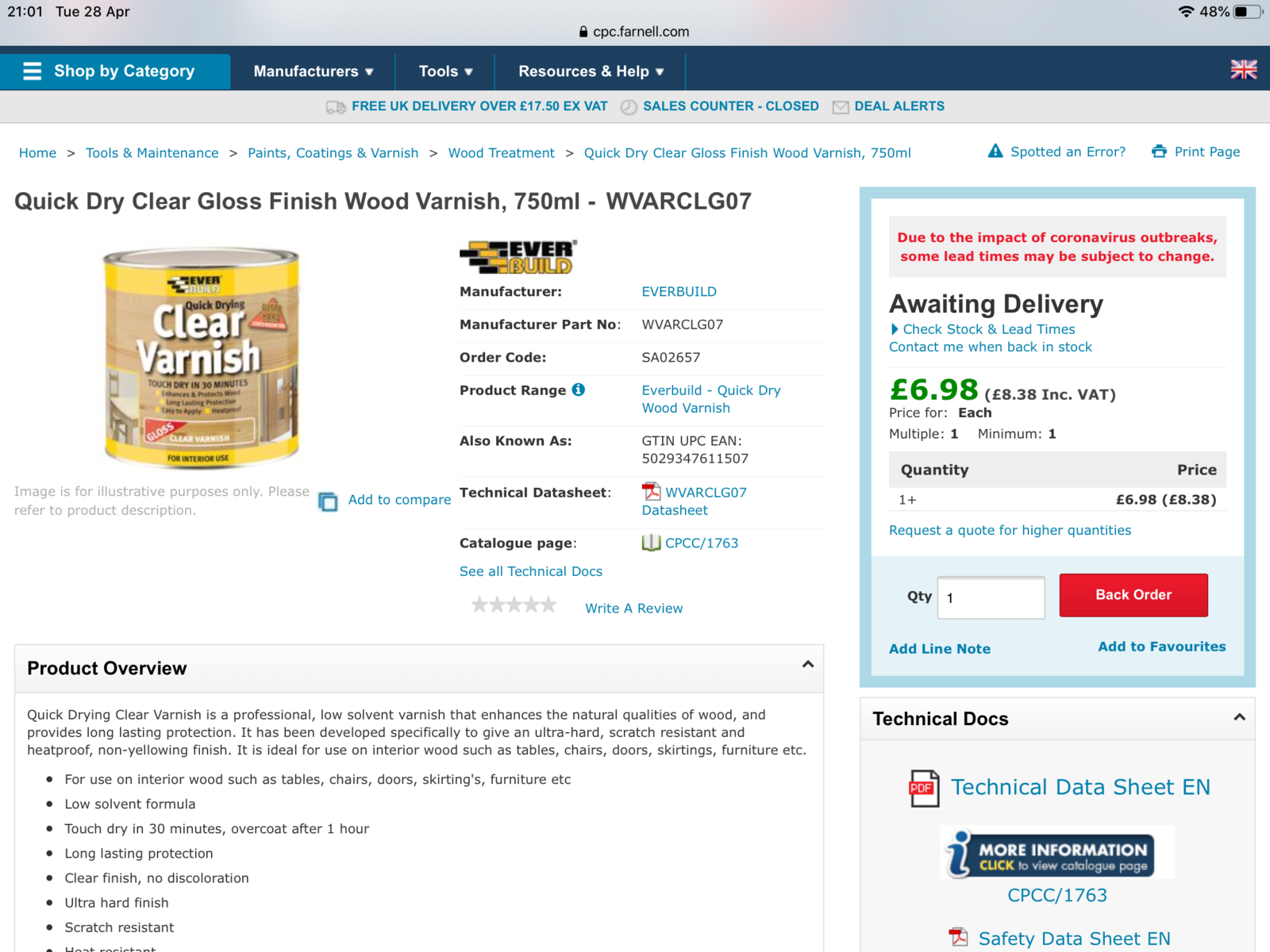The width and height of the screenshot is (1270, 952).
Task: Collapse the Product Overview section
Action: 808,665
